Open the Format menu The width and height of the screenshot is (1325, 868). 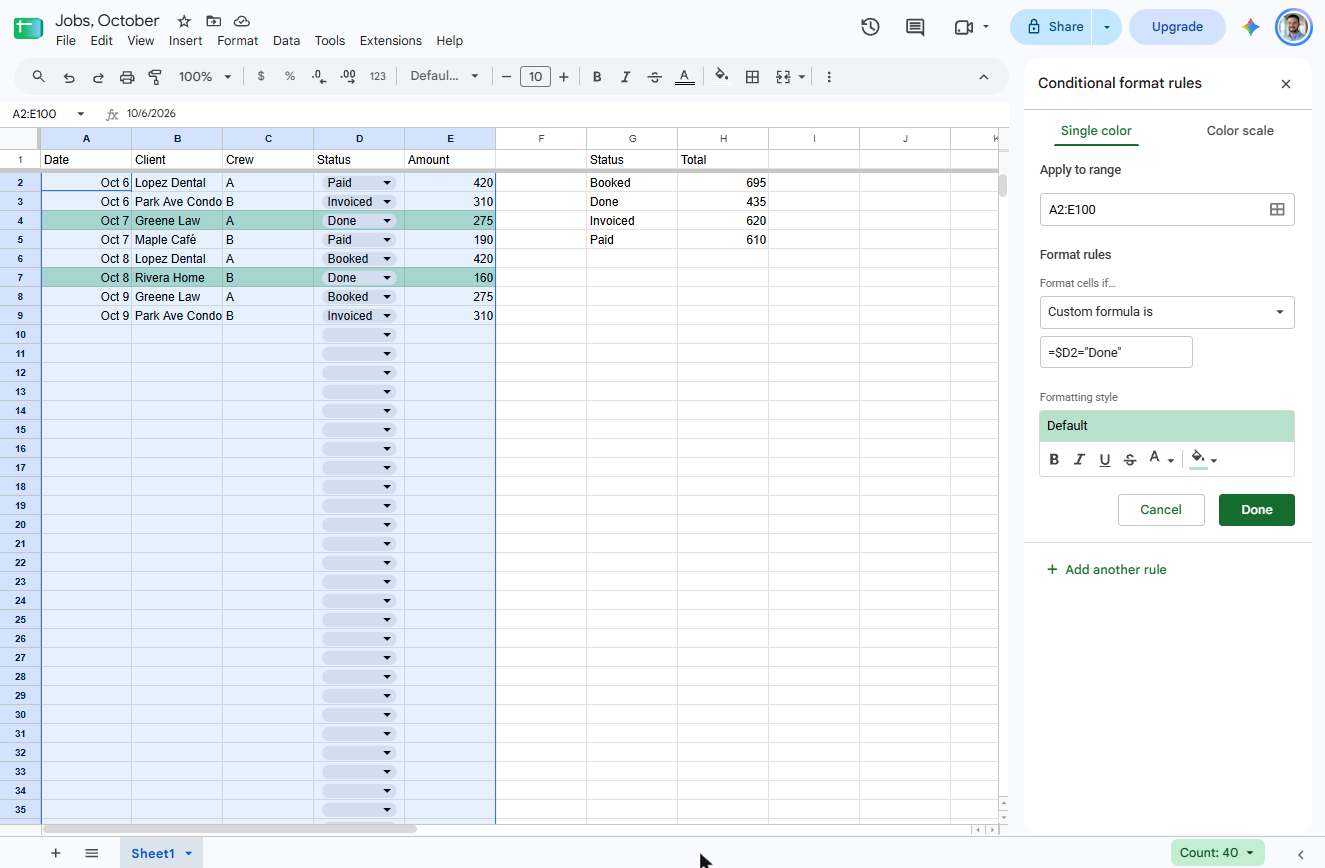click(237, 41)
